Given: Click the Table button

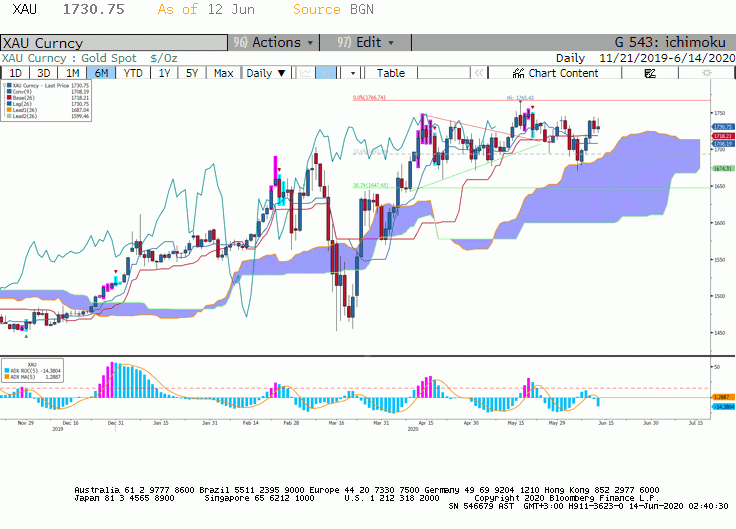Looking at the screenshot, I should click(x=391, y=73).
